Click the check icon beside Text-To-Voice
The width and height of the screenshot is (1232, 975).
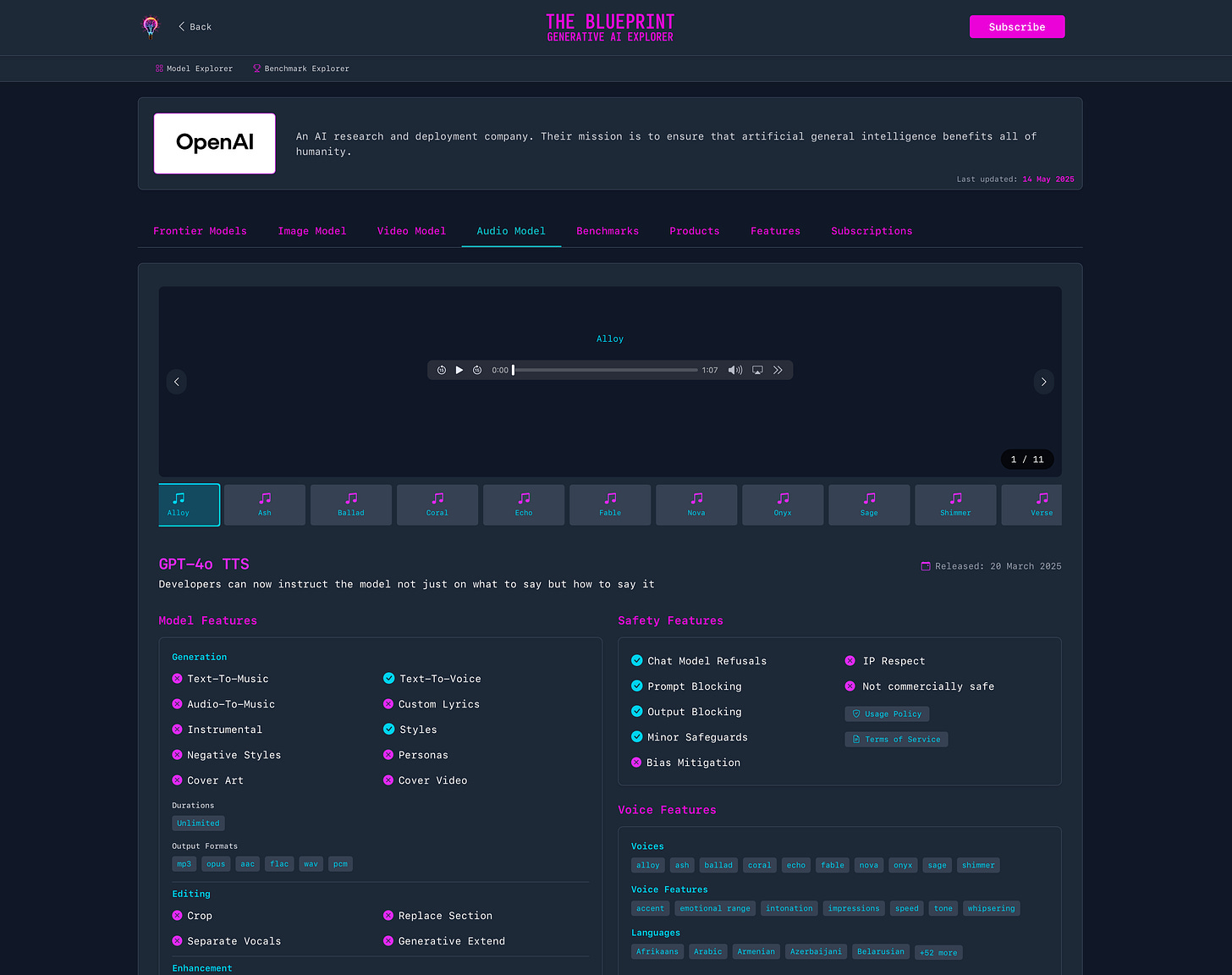click(389, 678)
